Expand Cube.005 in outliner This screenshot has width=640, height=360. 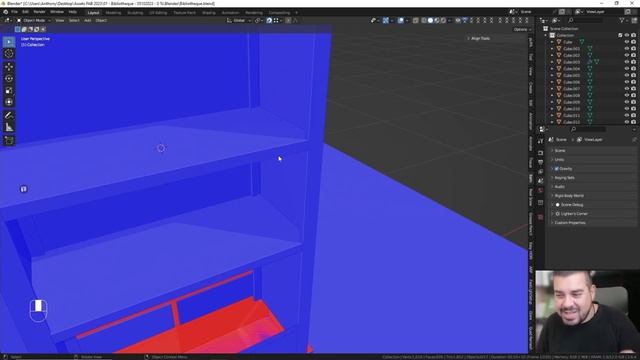[x=552, y=76]
